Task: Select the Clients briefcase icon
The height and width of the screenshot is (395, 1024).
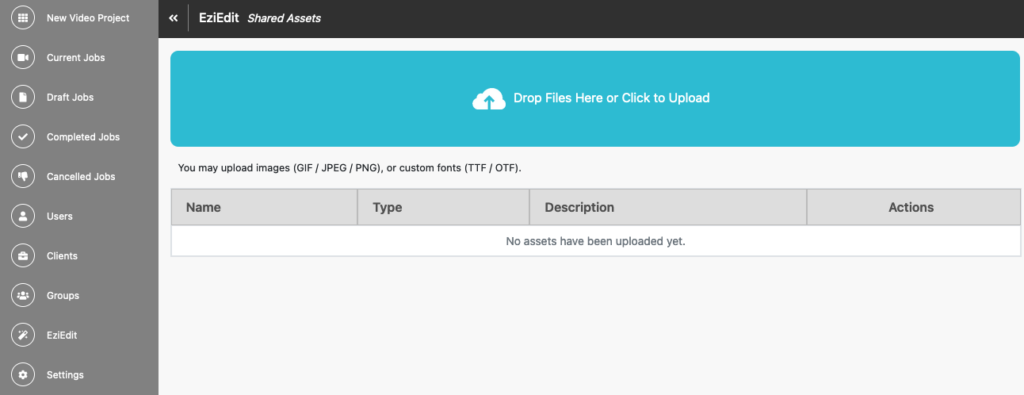Action: [23, 256]
